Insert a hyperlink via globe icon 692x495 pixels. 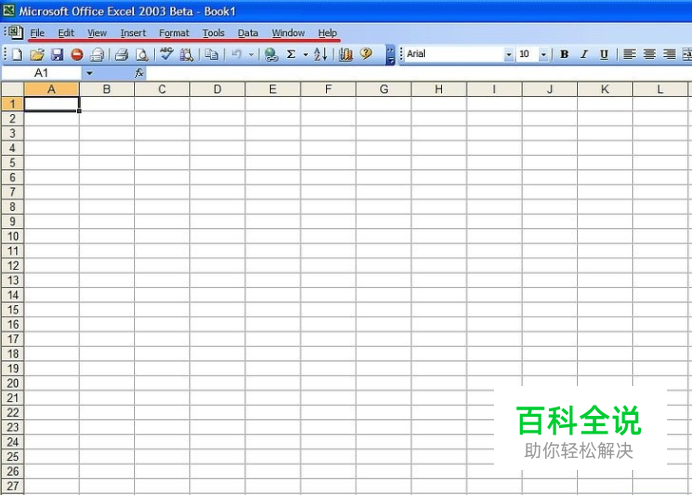coord(271,55)
